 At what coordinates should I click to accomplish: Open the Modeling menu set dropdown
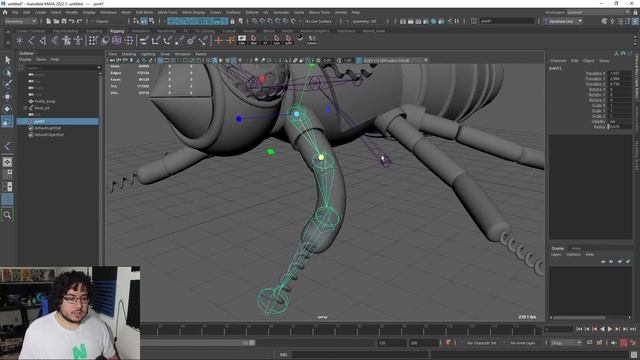[x=20, y=21]
